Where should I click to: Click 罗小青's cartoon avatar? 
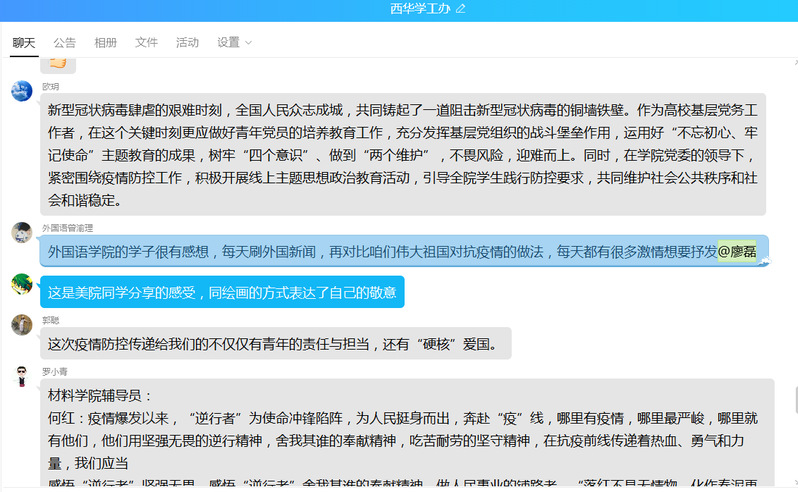click(x=21, y=376)
